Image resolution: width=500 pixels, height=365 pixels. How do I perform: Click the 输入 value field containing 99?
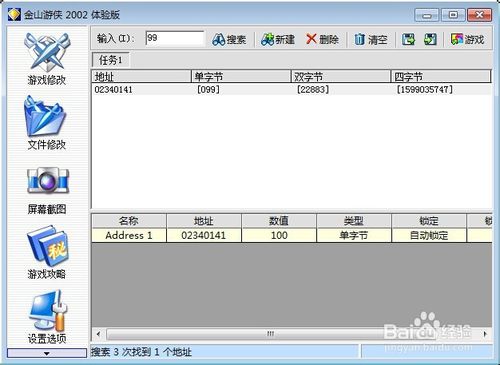pos(175,38)
